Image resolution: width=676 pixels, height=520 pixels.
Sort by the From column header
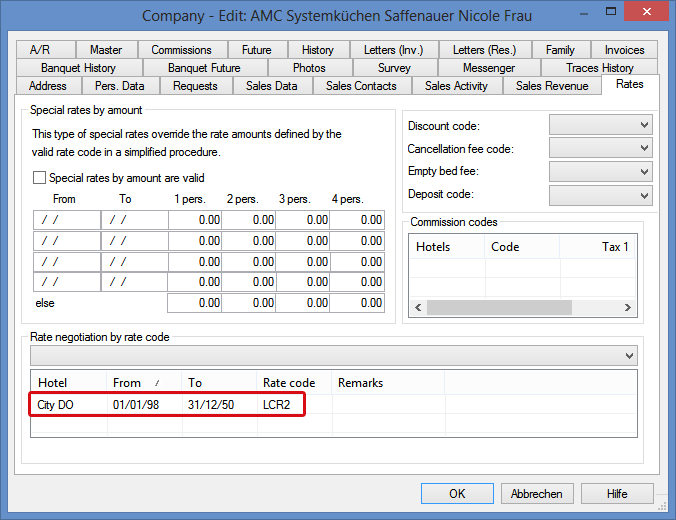[144, 382]
